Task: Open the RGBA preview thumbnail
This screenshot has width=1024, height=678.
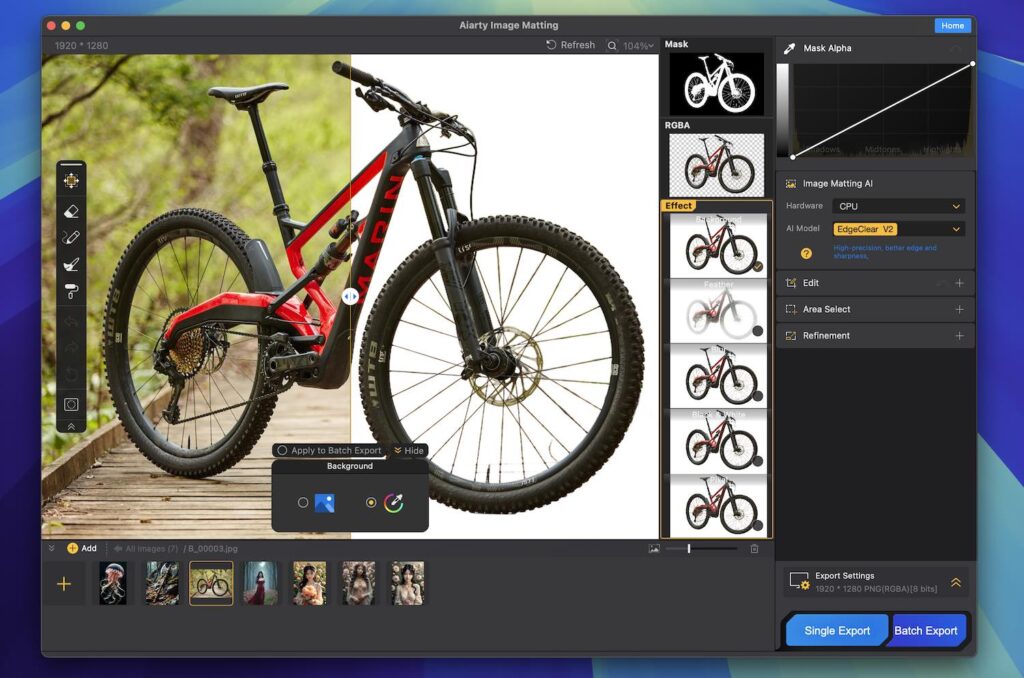Action: [x=716, y=165]
